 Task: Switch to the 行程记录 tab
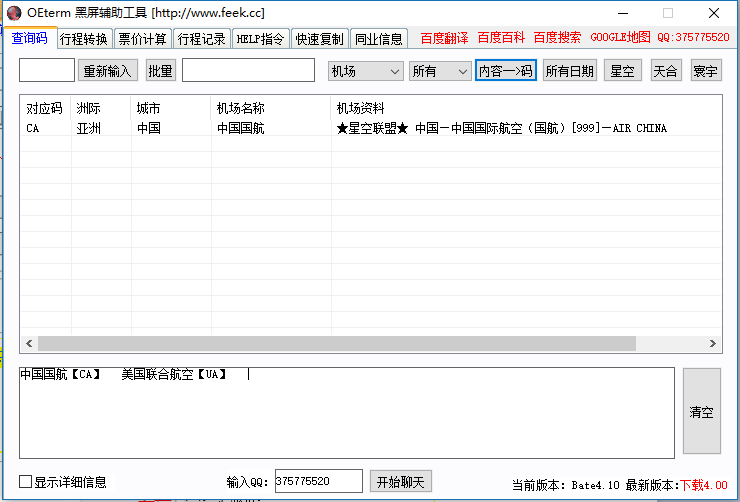[202, 39]
